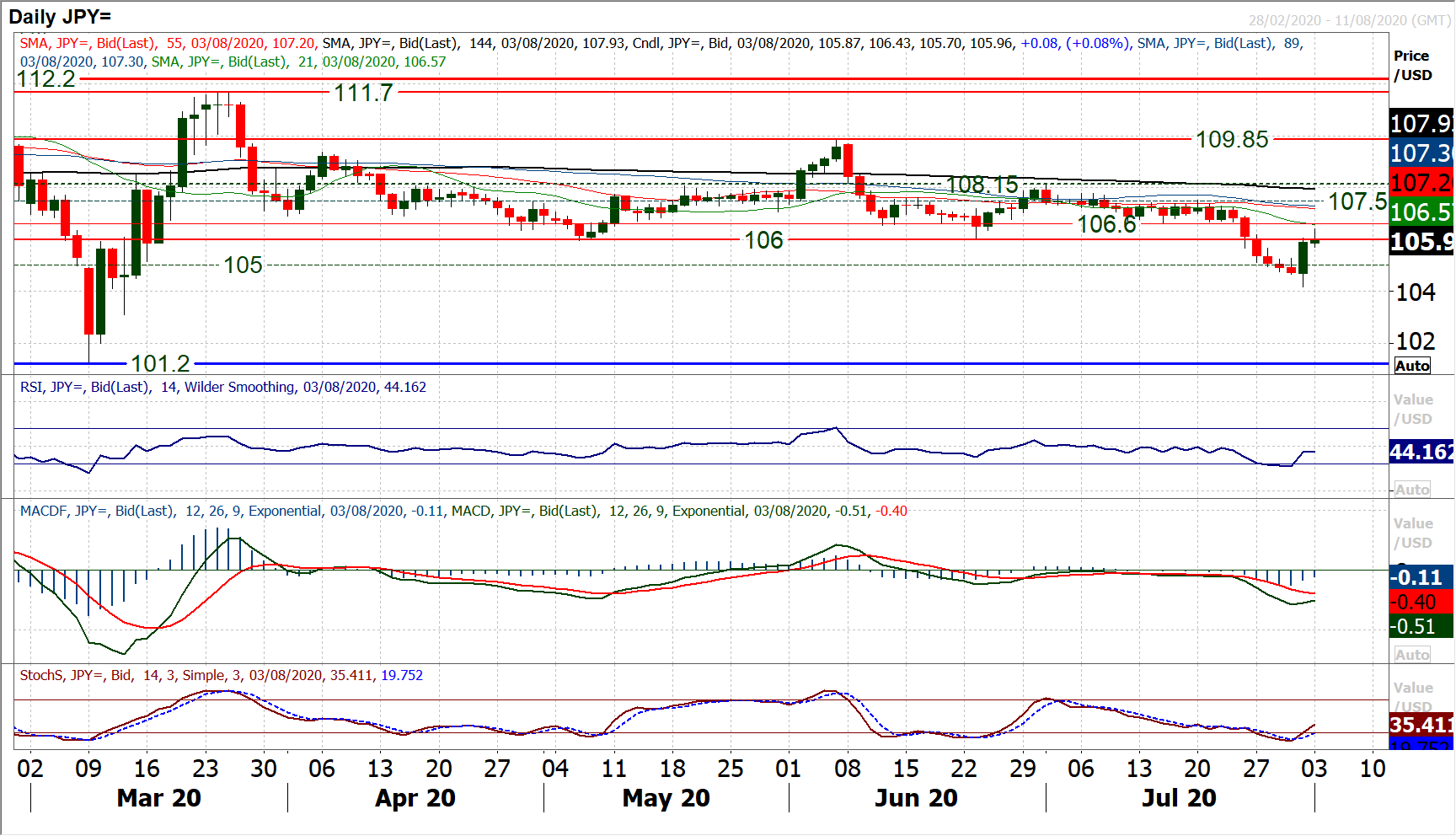Click the 03 August date marker
This screenshot has height=836, width=1456.
pyautogui.click(x=1314, y=769)
